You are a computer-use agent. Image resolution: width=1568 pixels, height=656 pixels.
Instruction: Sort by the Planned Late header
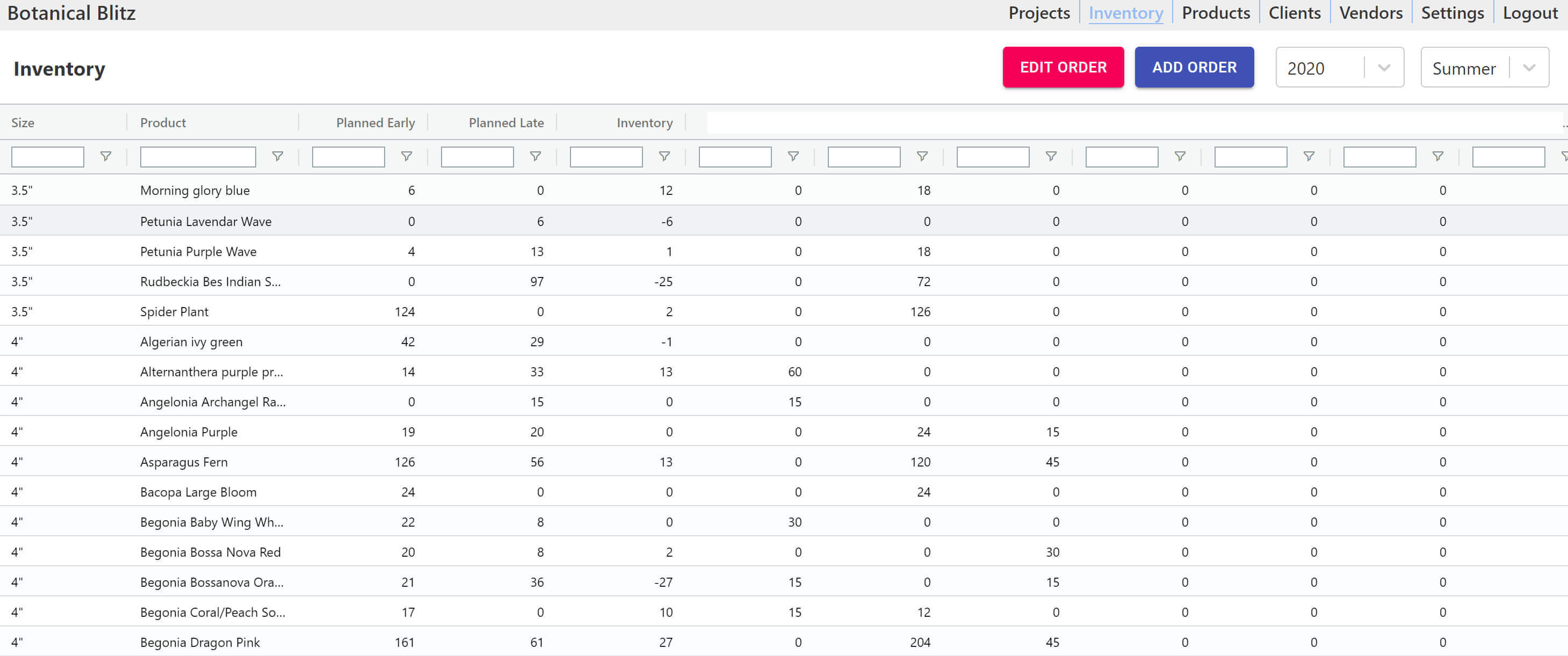pyautogui.click(x=505, y=123)
